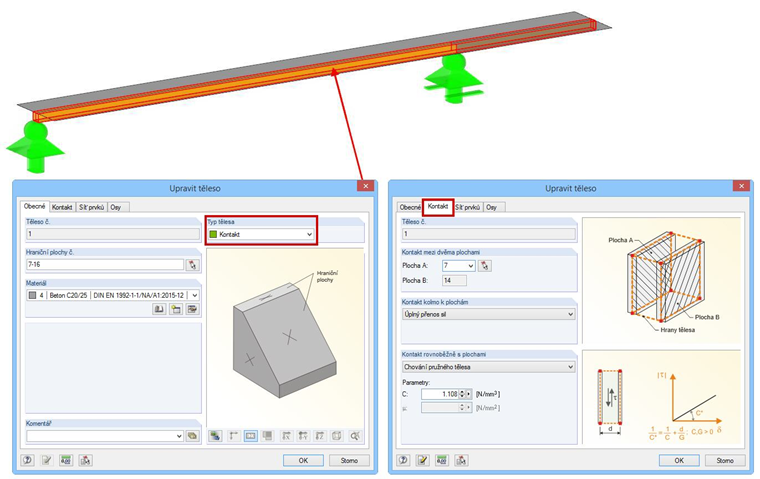Close the right Upravit těleso dialog

[x=742, y=186]
